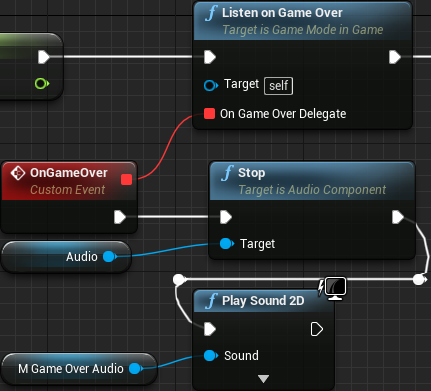
Task: Click the M Game Over Audio variable output pin
Action: [x=135, y=369]
